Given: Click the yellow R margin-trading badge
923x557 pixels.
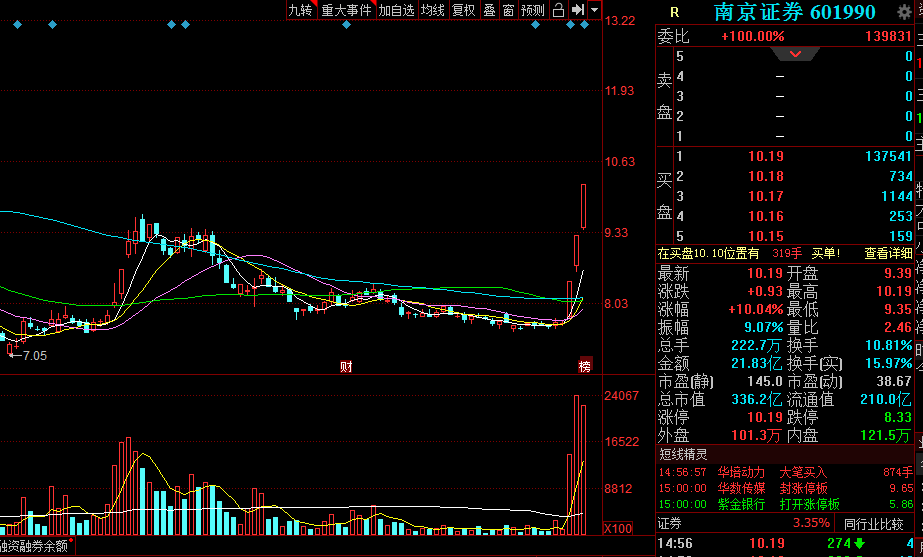Looking at the screenshot, I should point(675,12).
